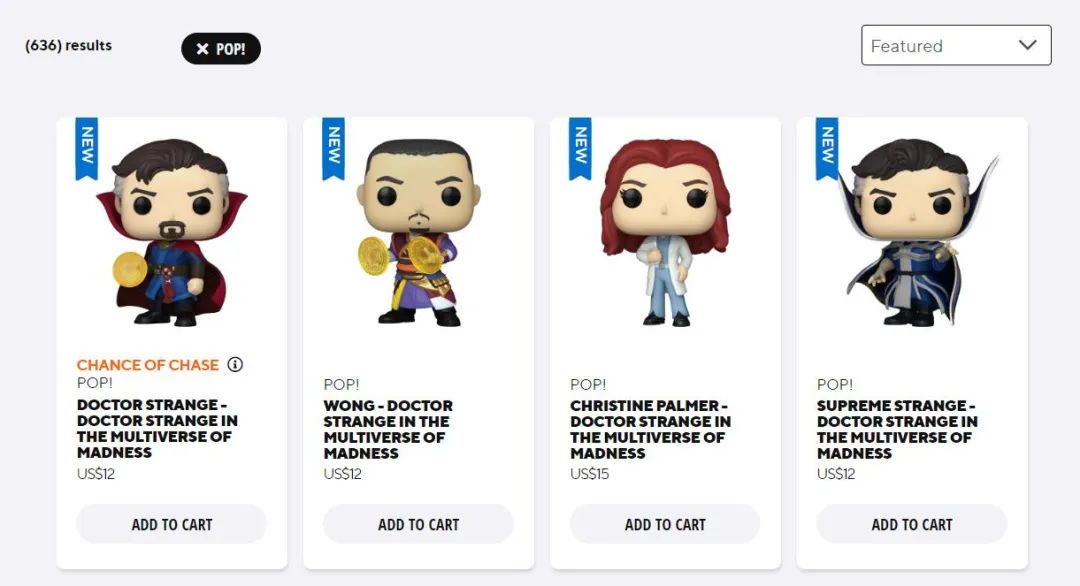Screen dimensions: 1080x586
Task: Open the Featured sort dropdown
Action: [x=955, y=46]
